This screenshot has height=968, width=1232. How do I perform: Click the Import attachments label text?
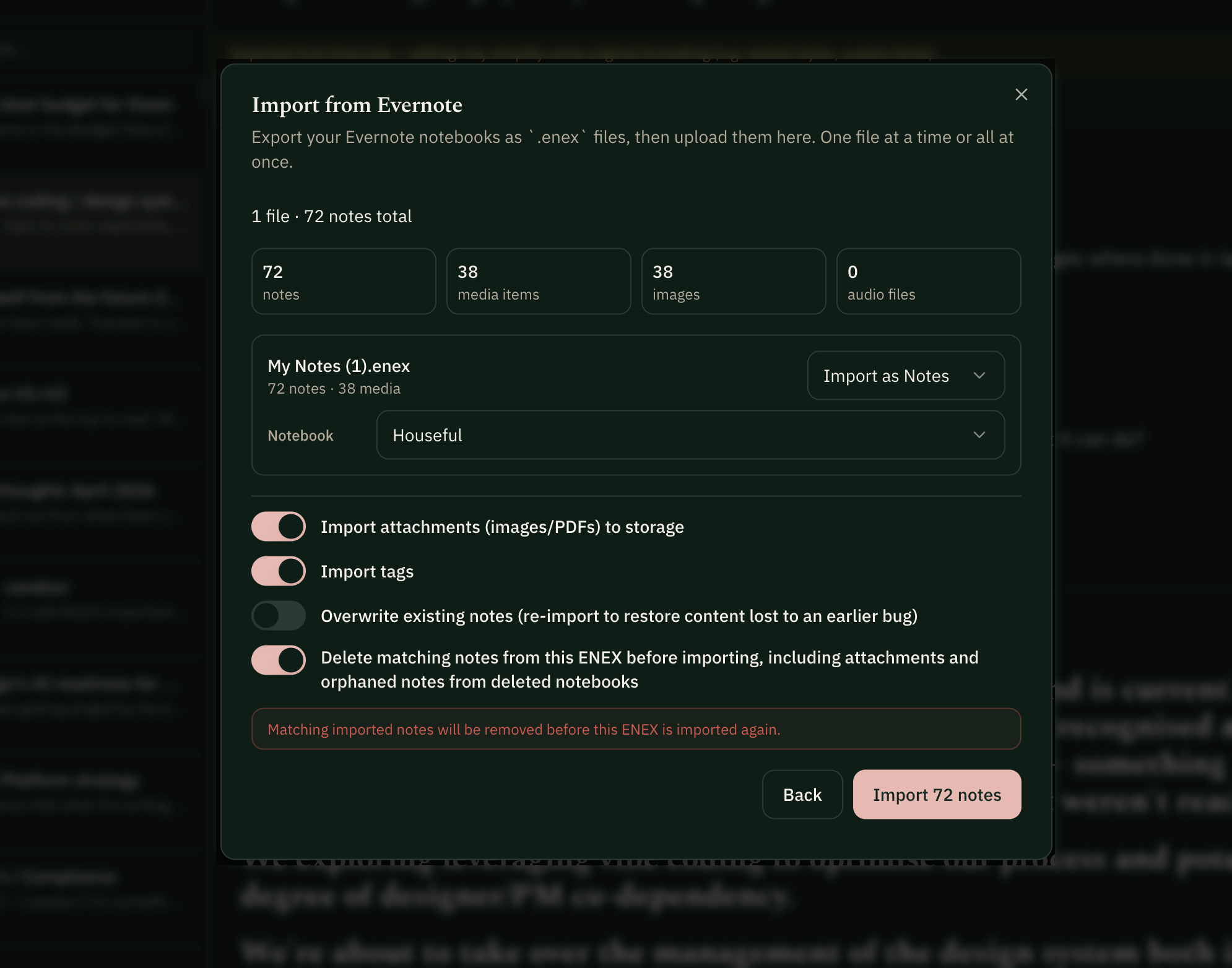click(502, 527)
